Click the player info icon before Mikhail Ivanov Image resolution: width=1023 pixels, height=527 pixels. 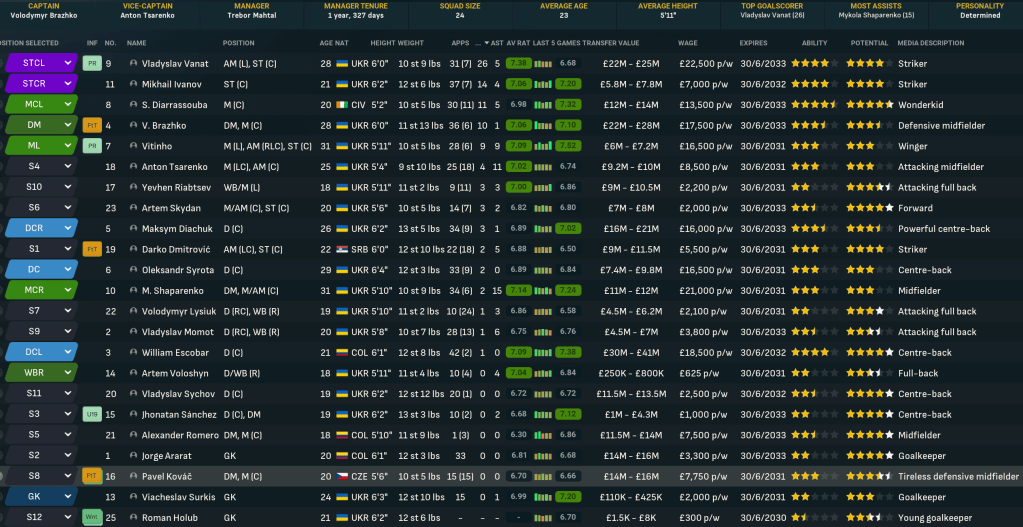click(133, 84)
